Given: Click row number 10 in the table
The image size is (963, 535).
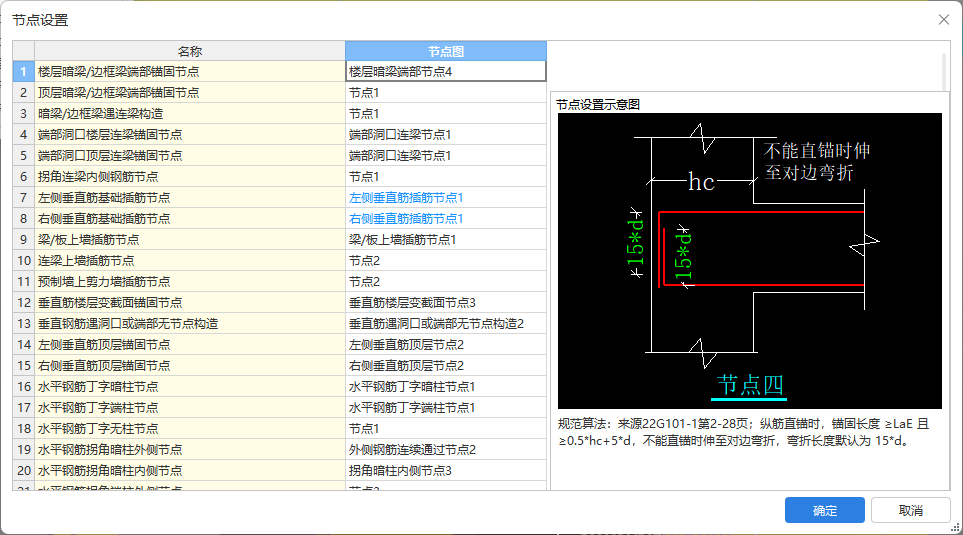Looking at the screenshot, I should tap(23, 260).
